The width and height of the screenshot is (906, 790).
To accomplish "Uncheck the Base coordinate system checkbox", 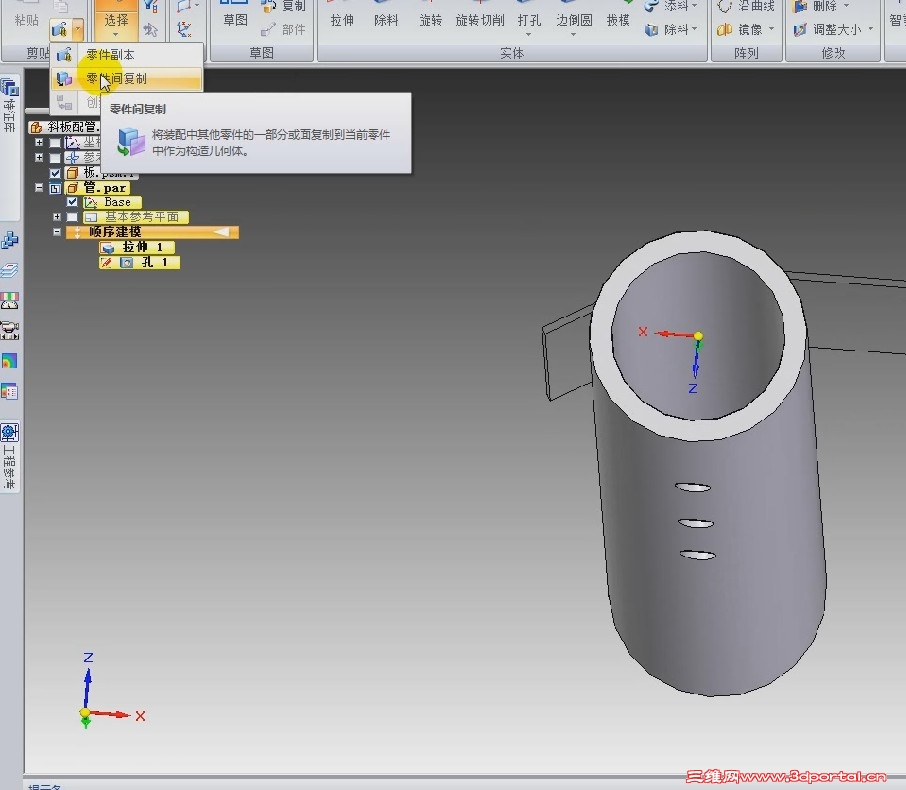I will 72,202.
